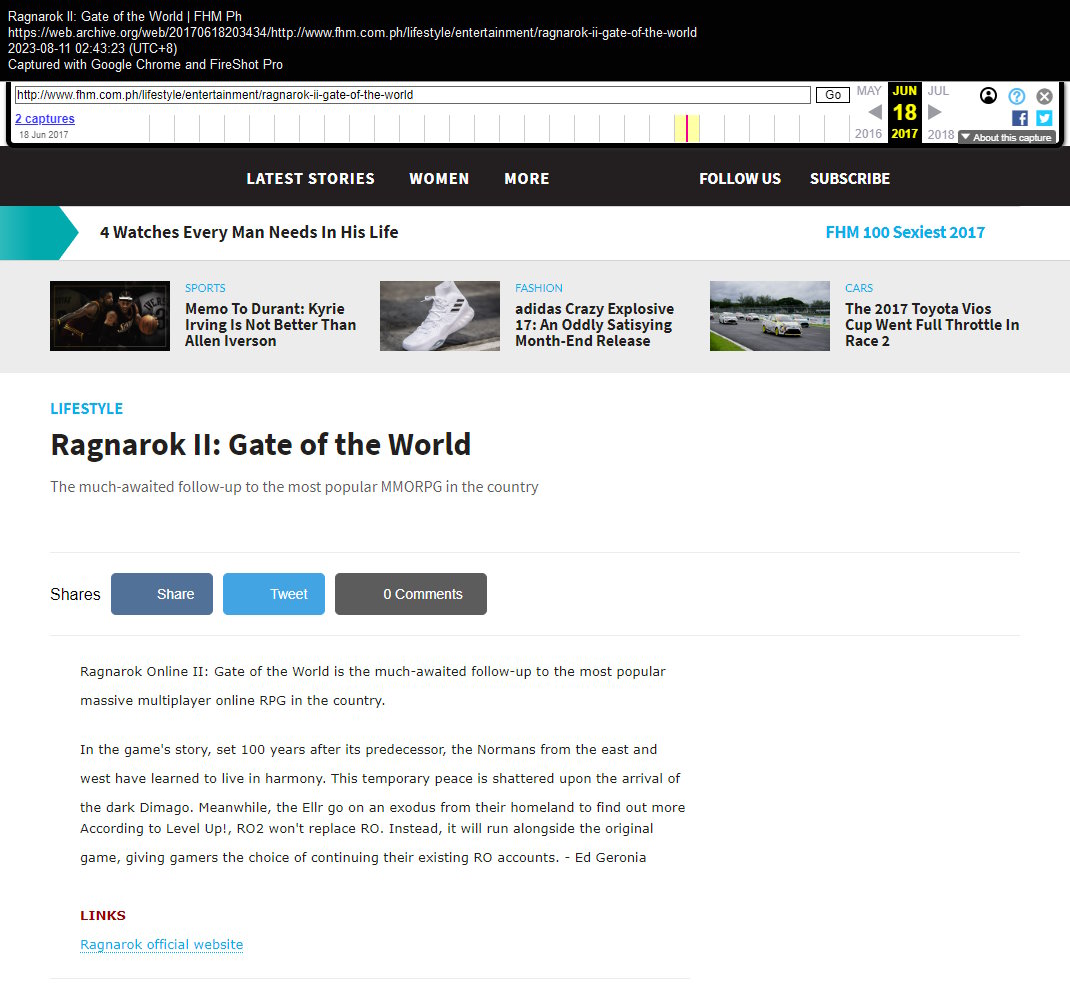Open the Ragnarok official website link

click(162, 944)
